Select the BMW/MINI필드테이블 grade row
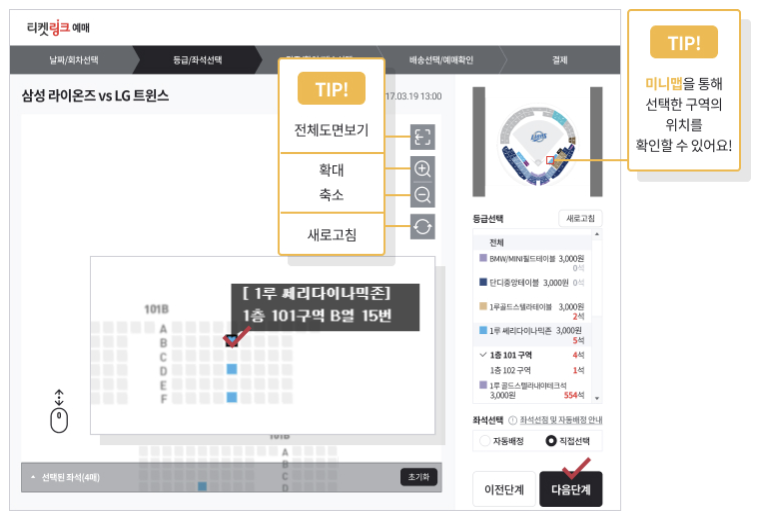The height and width of the screenshot is (525, 758). pos(532,262)
